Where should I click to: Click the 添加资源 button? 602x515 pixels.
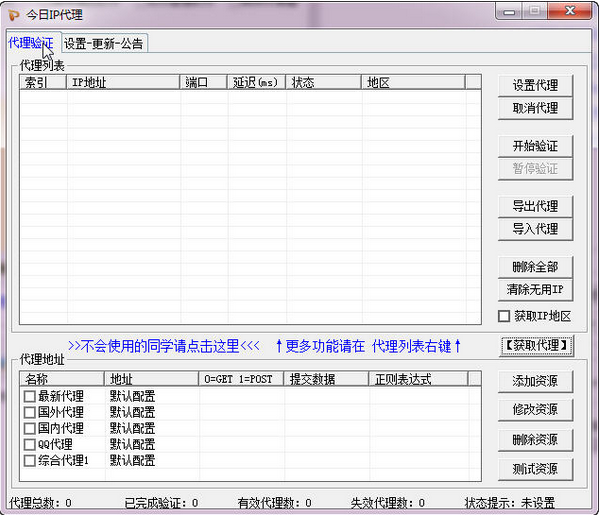point(535,381)
